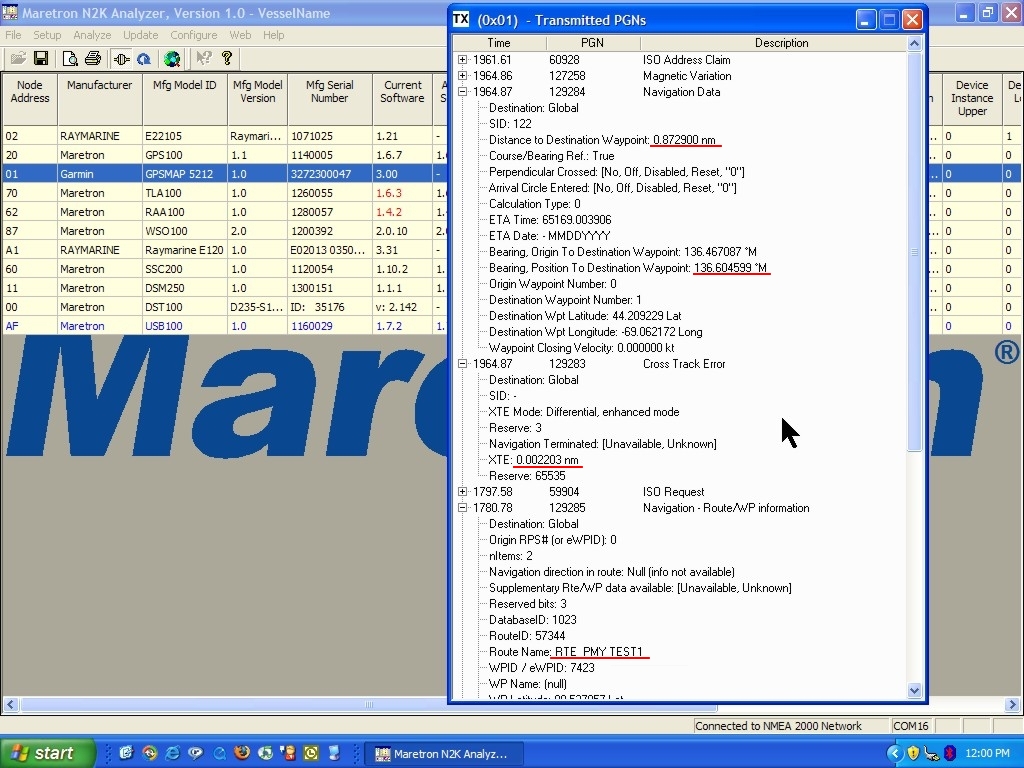This screenshot has height=768, width=1024.
Task: Click the Mfg Serial Number column header
Action: point(329,98)
